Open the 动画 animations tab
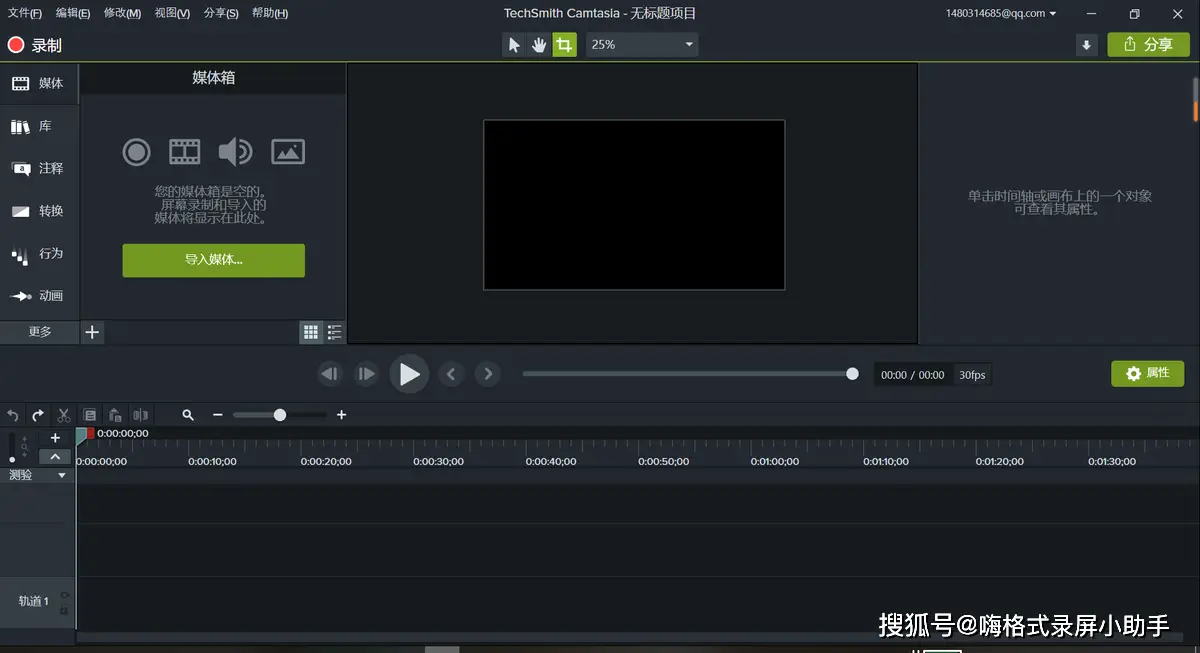The width and height of the screenshot is (1200, 653). [x=39, y=296]
